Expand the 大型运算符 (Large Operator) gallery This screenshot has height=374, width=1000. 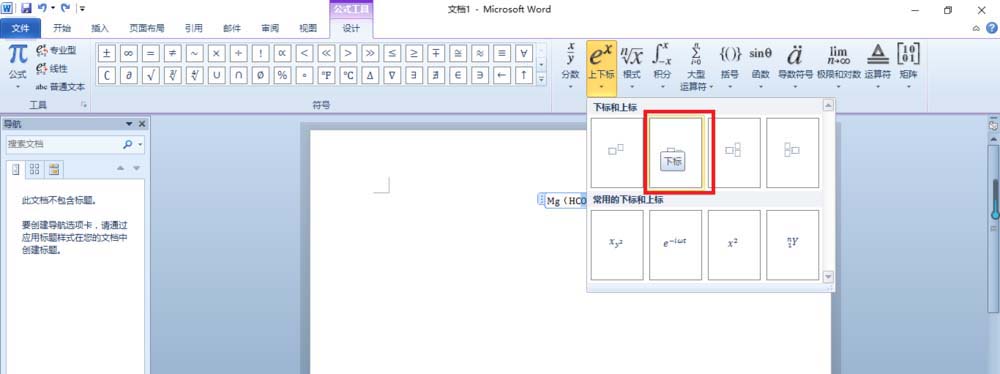click(x=696, y=68)
